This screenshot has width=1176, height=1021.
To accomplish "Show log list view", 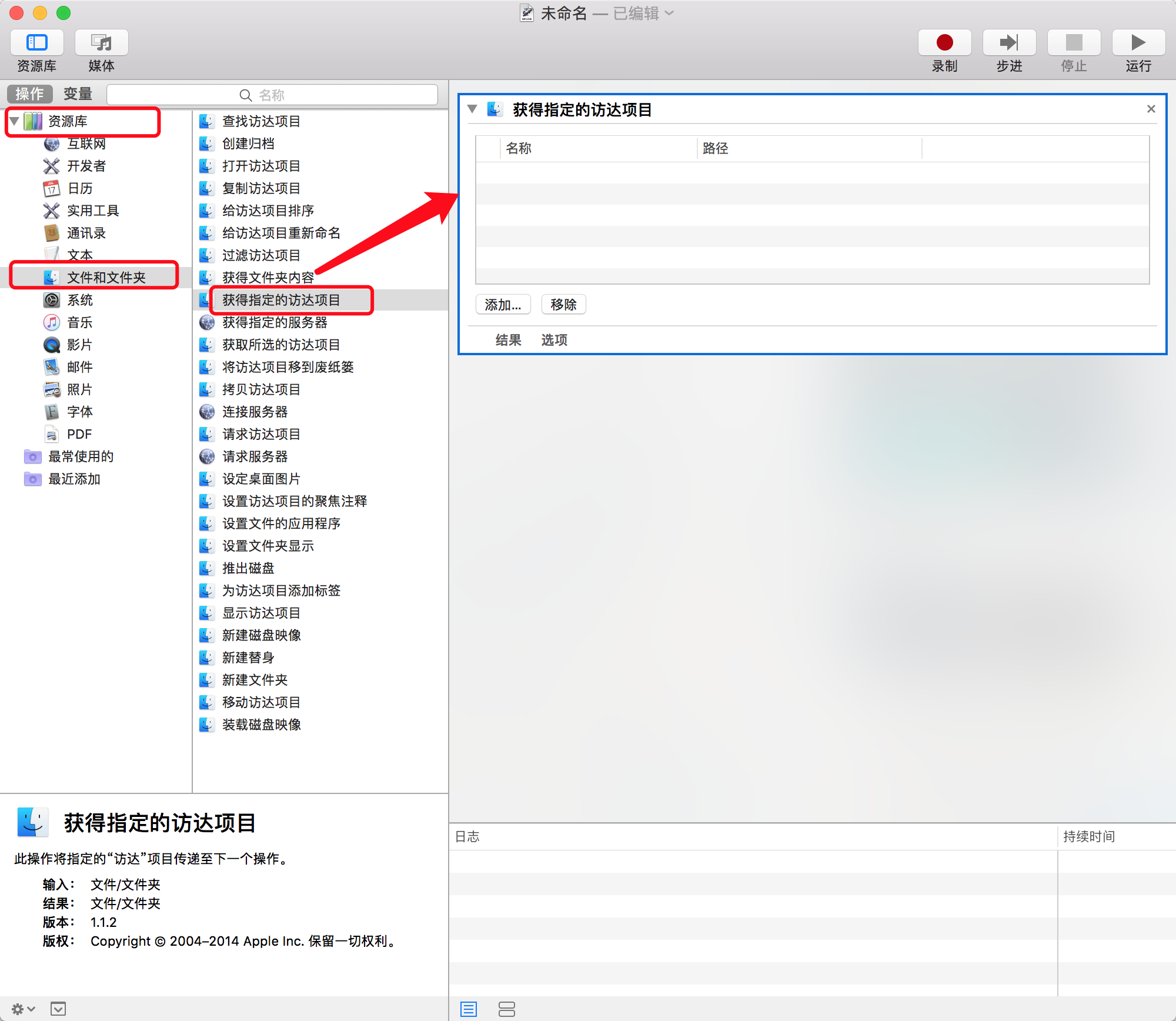I will 469,1009.
